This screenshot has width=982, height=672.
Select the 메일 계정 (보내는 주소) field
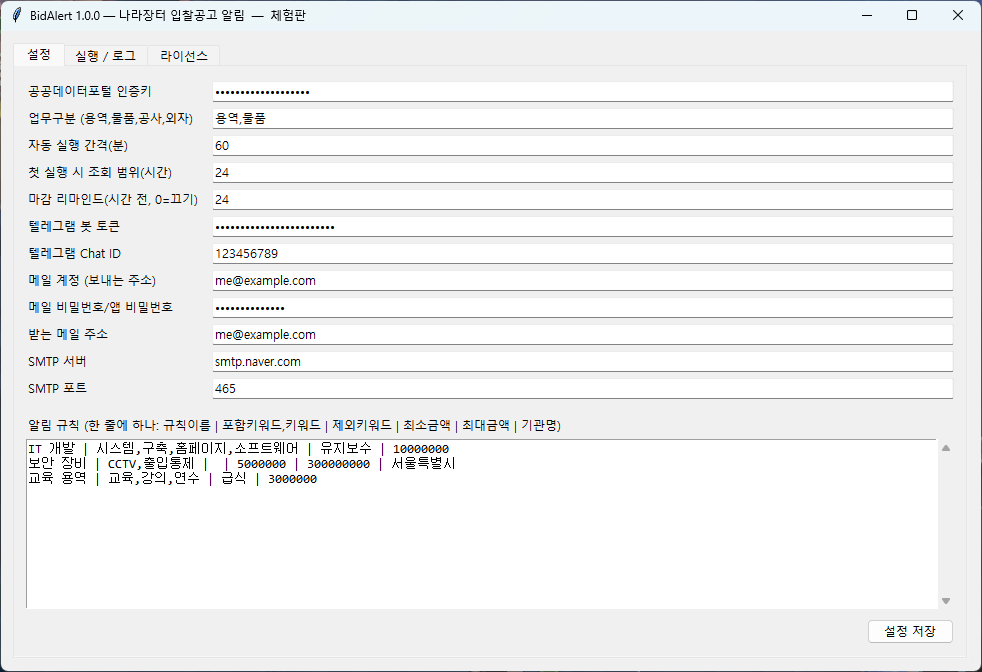click(x=582, y=281)
